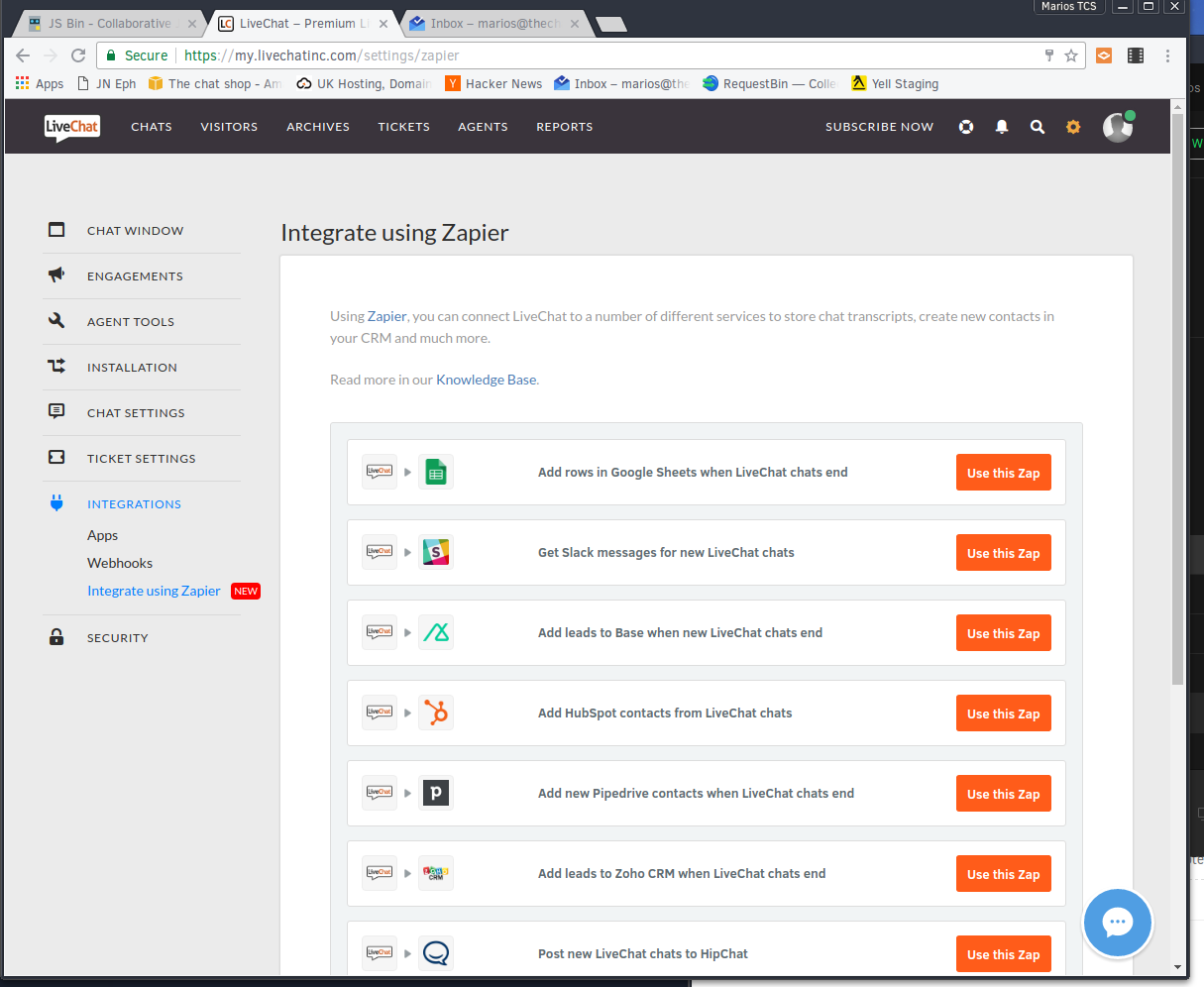The width and height of the screenshot is (1204, 987).
Task: Open the Knowledge Base link
Action: [487, 380]
